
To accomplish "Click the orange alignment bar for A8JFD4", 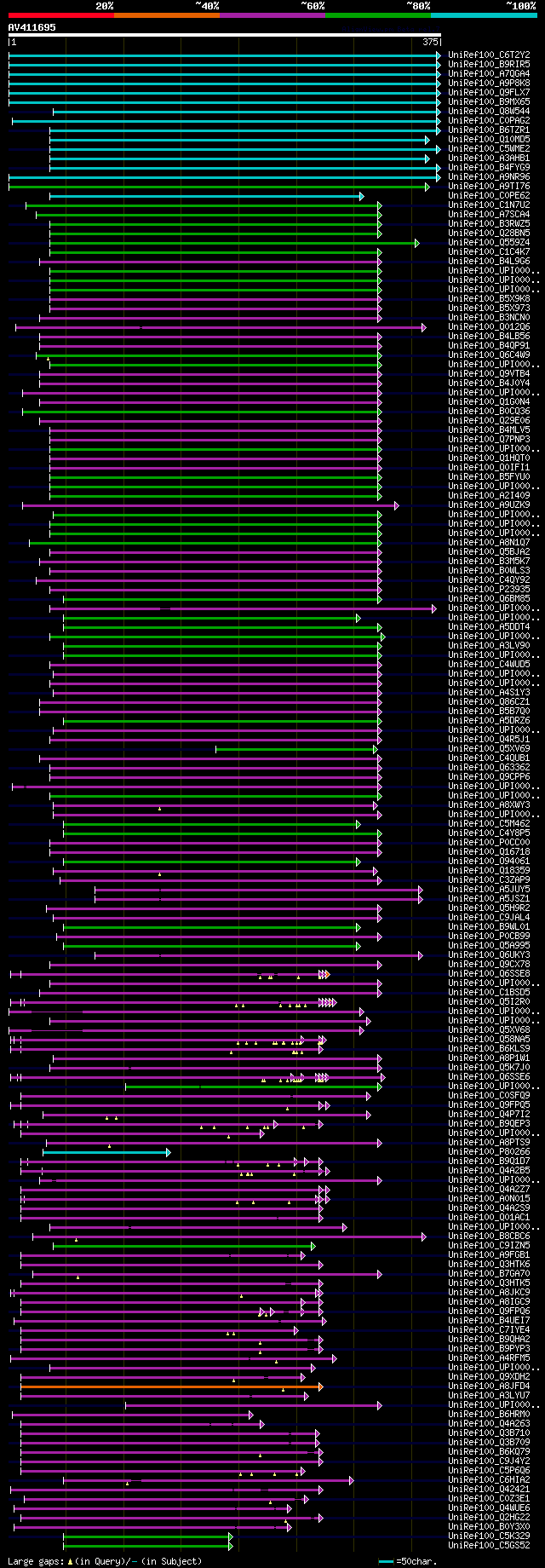I will (x=170, y=1386).
